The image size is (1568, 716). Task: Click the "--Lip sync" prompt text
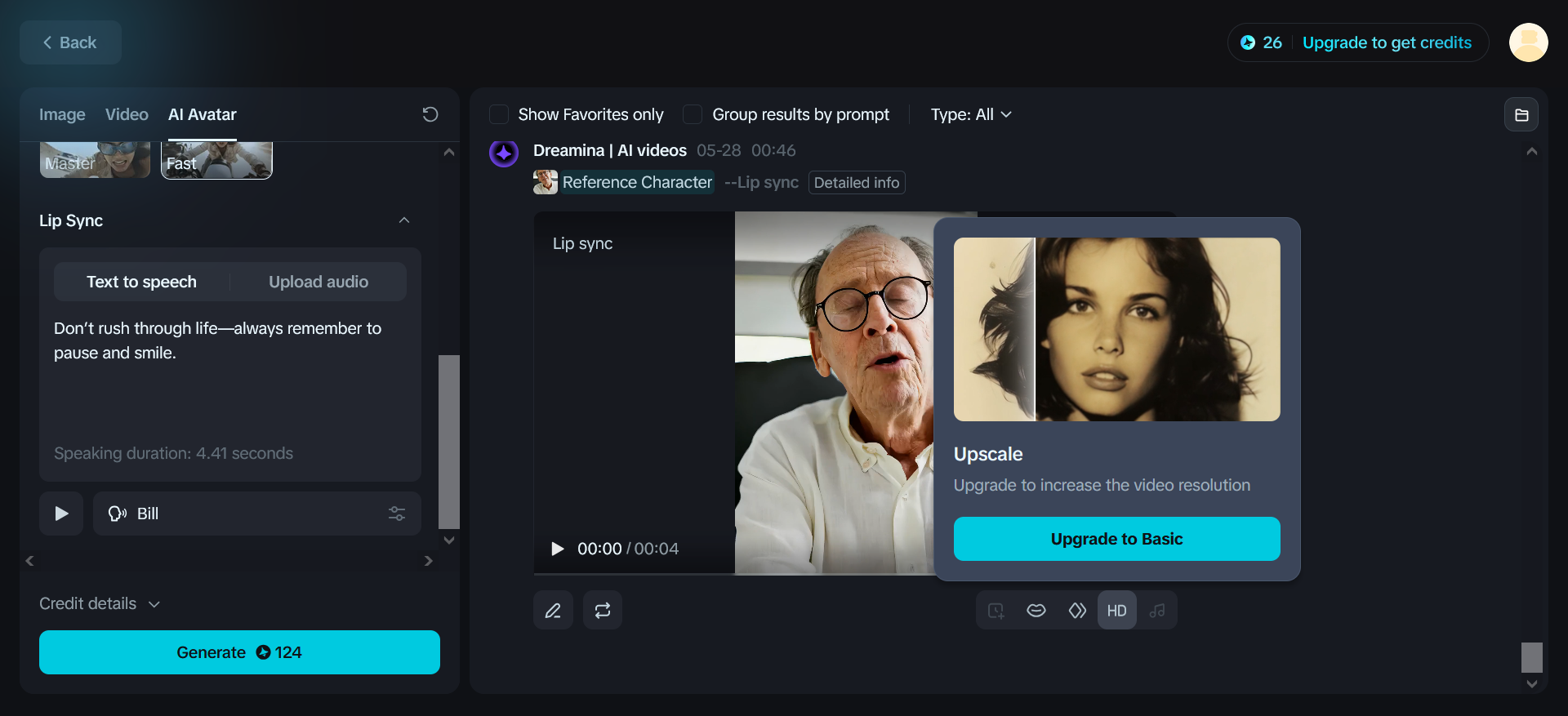click(761, 182)
